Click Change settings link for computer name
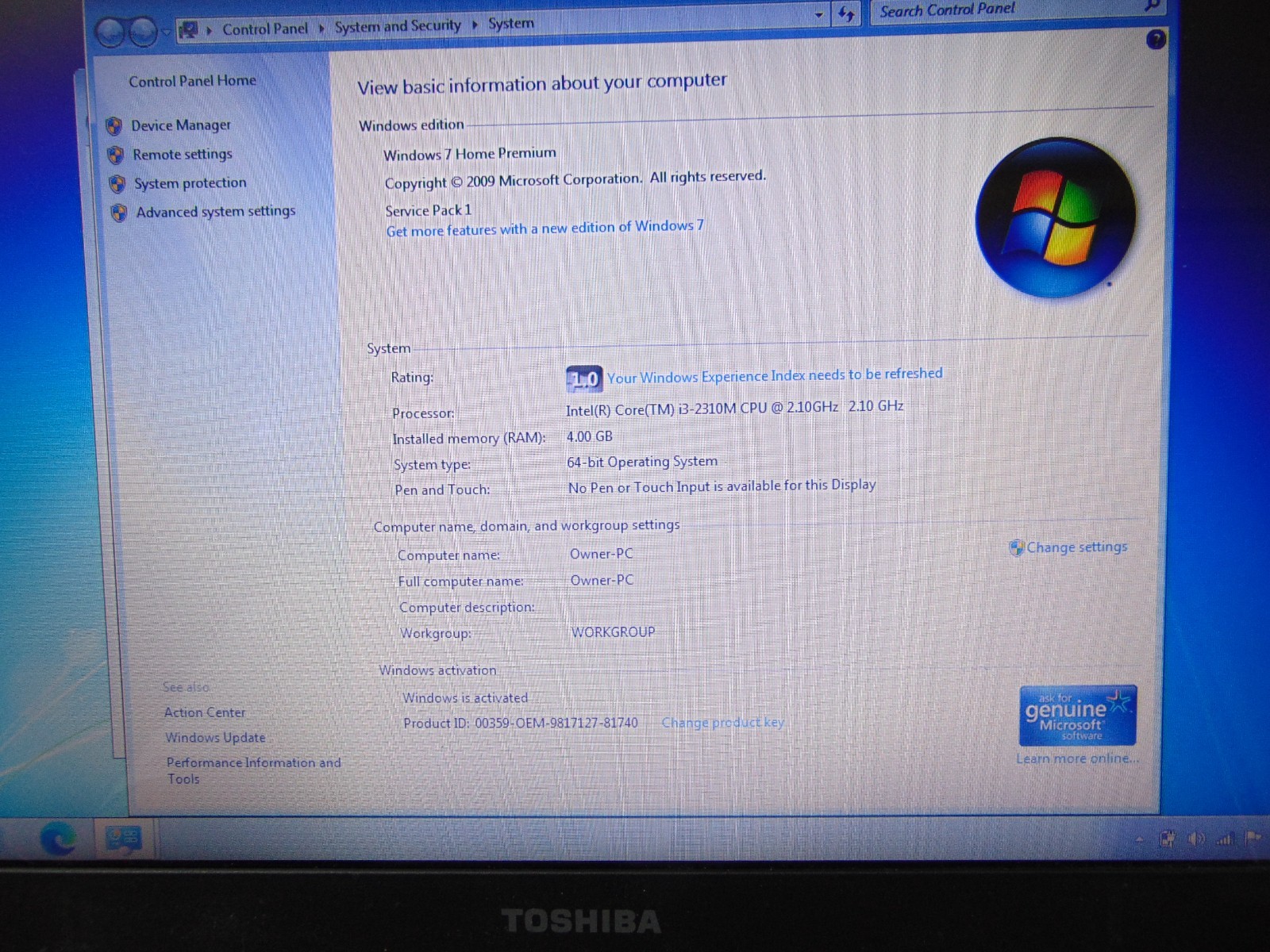 [1077, 547]
